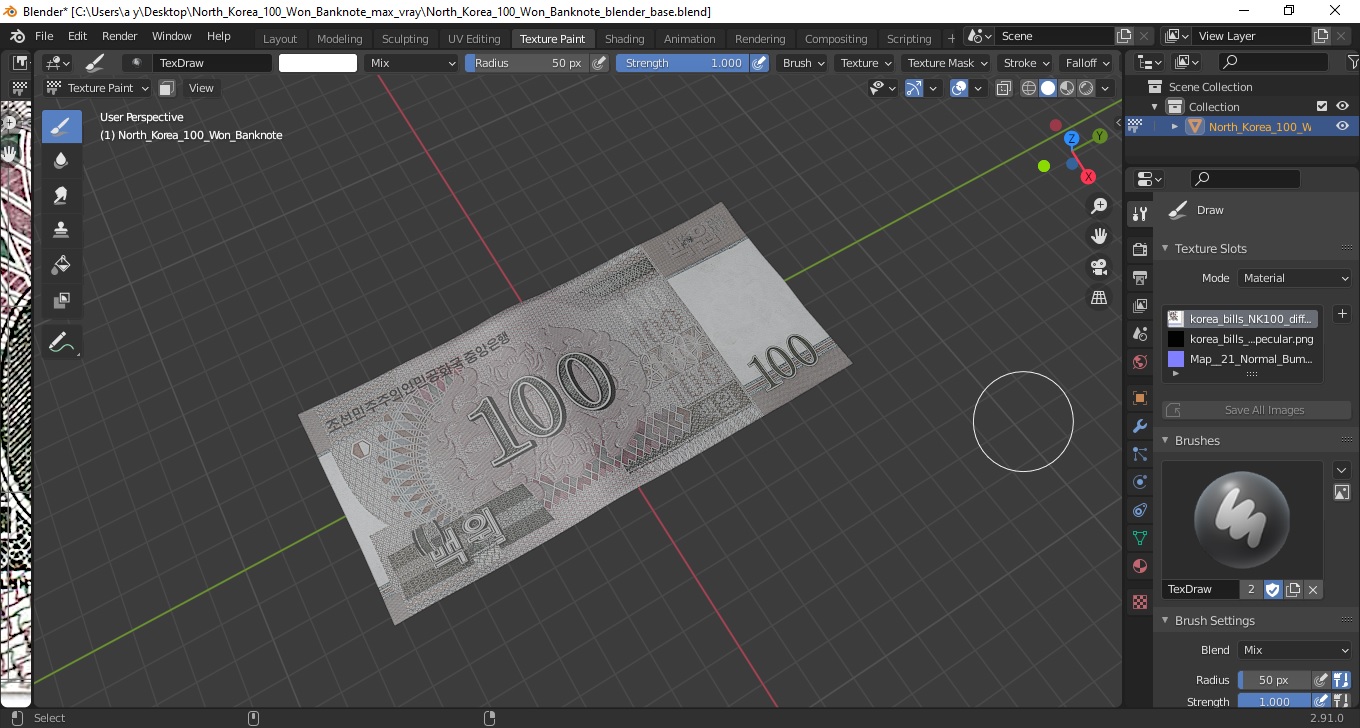This screenshot has height=728, width=1360.
Task: Add a new texture slot with plus
Action: pos(1342,314)
